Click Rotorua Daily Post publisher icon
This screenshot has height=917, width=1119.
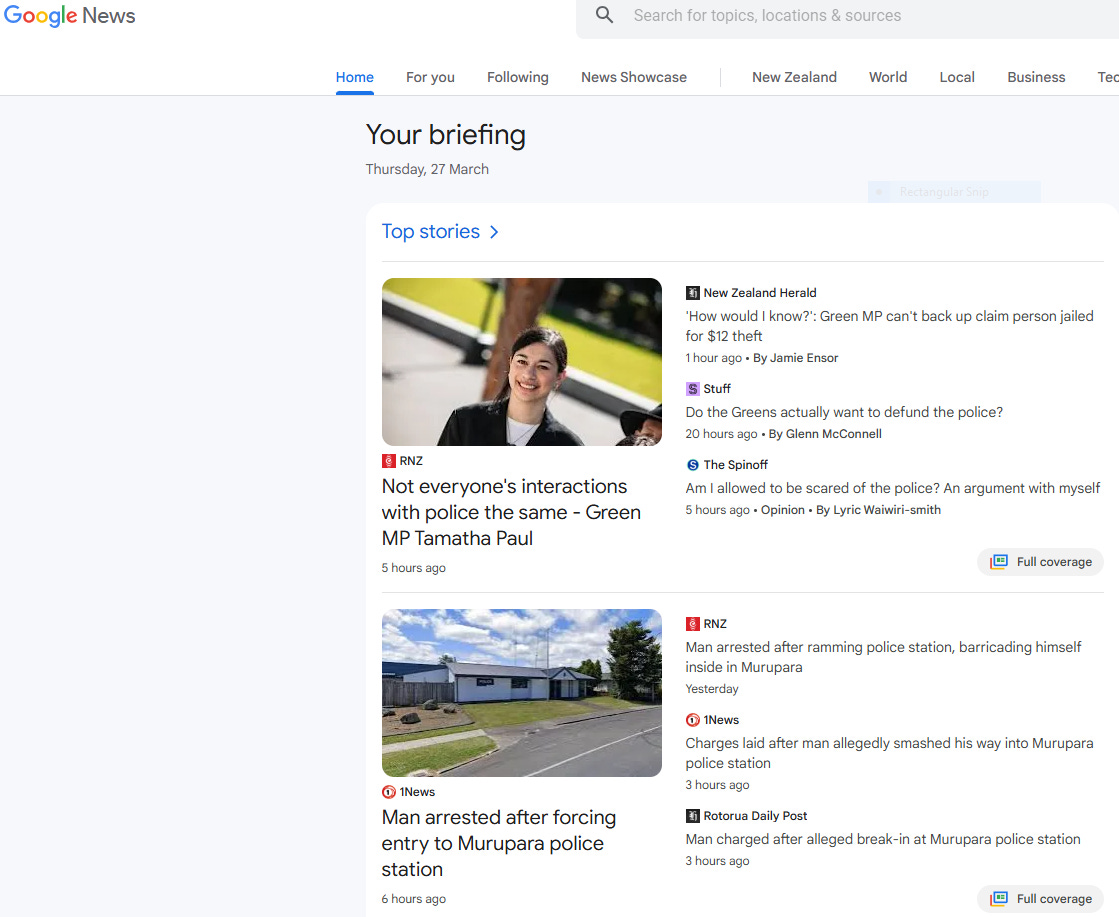pos(692,816)
